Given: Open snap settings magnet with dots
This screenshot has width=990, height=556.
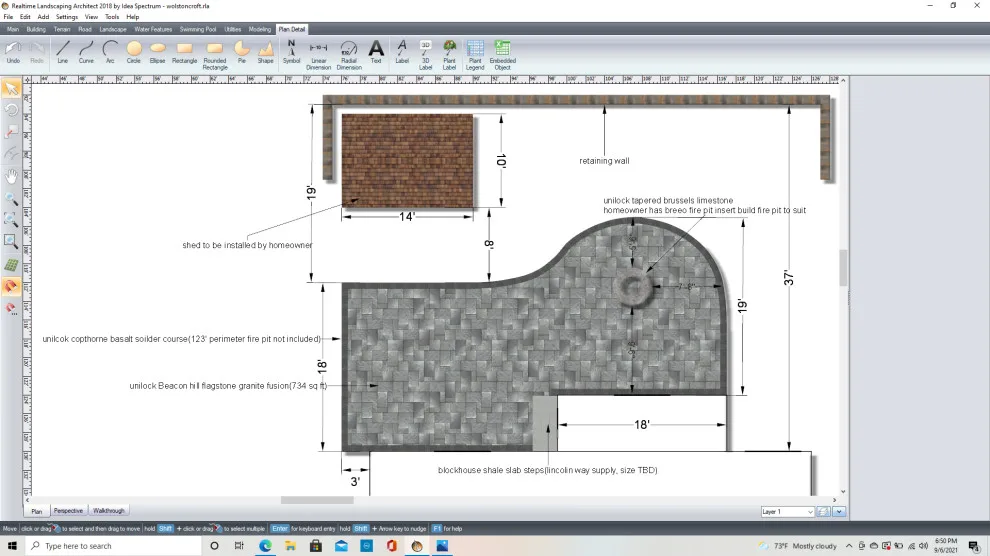Looking at the screenshot, I should coord(11,309).
